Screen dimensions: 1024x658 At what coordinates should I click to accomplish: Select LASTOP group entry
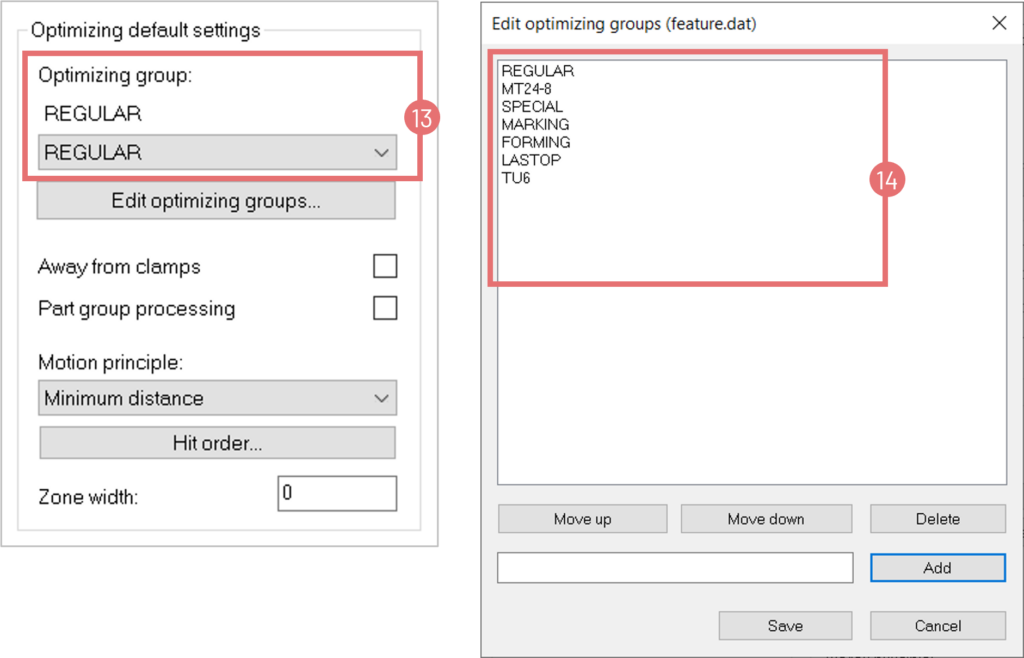click(x=531, y=161)
